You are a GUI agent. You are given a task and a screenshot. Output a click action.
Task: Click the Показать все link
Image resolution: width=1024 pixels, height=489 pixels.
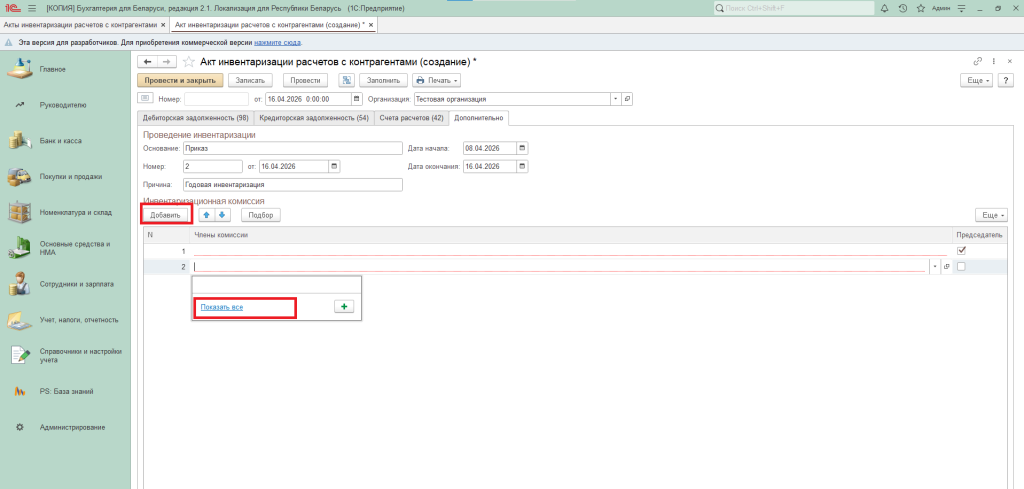coord(222,307)
